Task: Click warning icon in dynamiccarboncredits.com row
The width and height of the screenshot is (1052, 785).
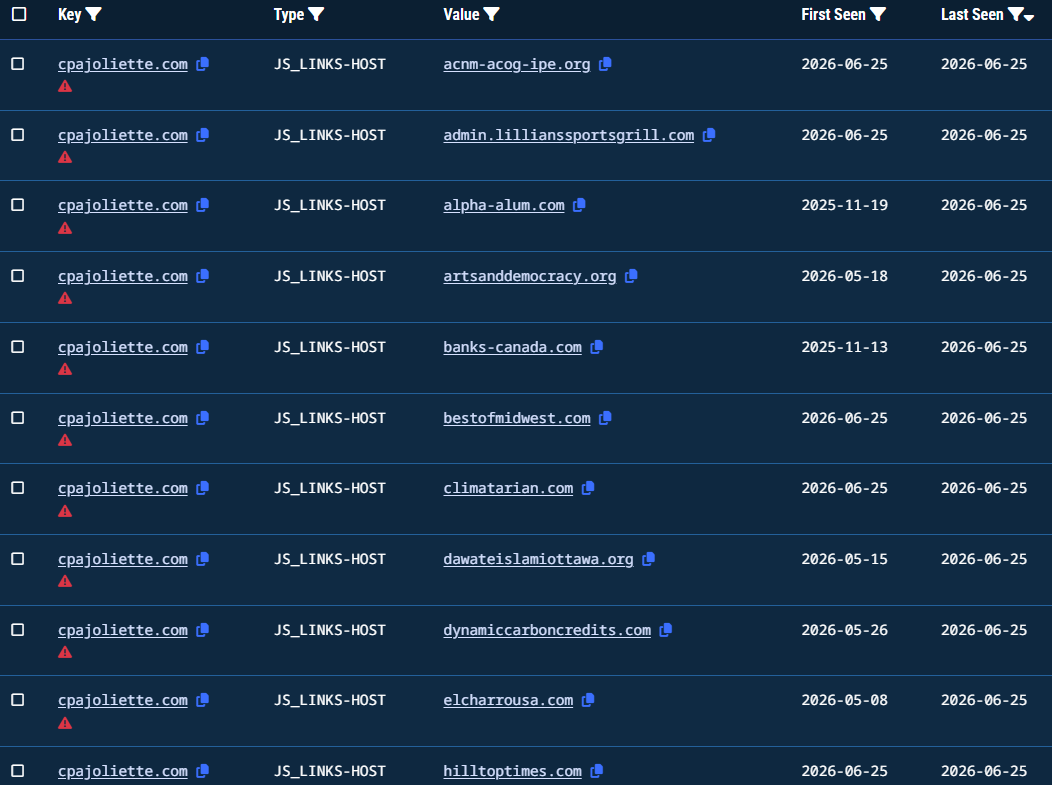Action: tap(65, 652)
